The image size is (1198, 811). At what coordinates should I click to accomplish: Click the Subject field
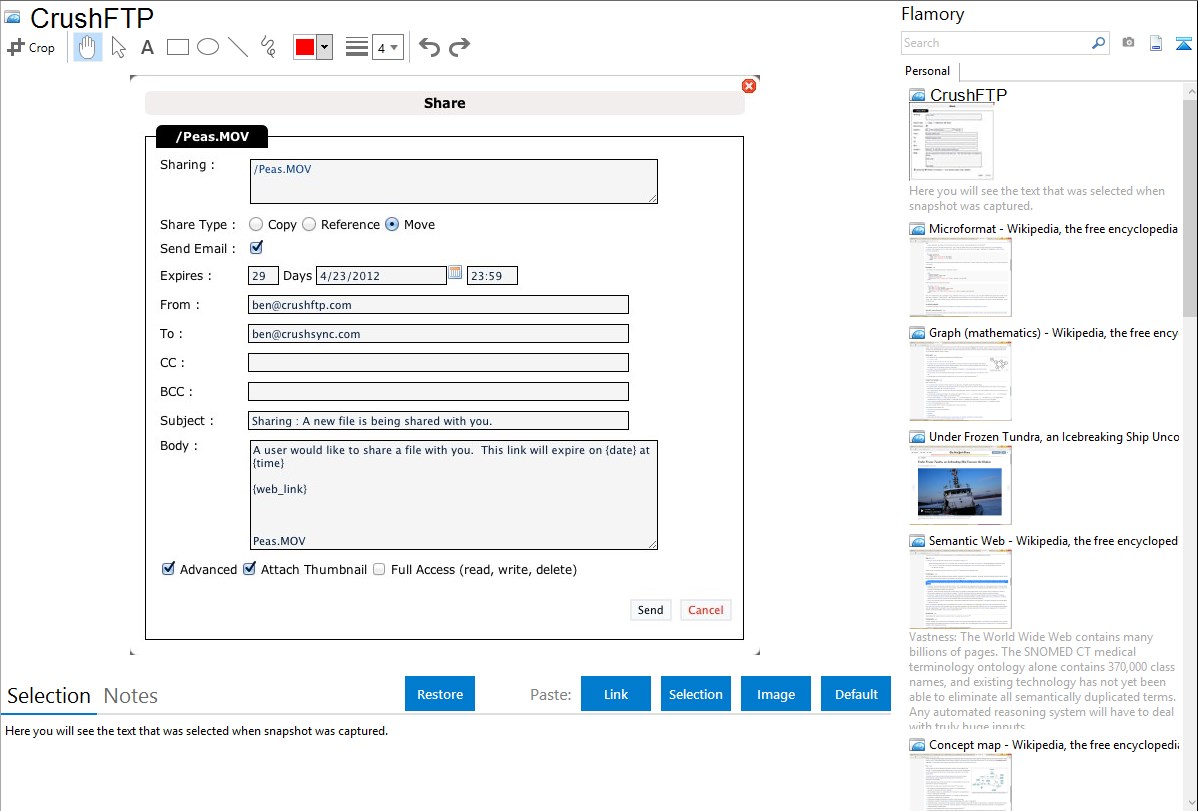click(439, 421)
